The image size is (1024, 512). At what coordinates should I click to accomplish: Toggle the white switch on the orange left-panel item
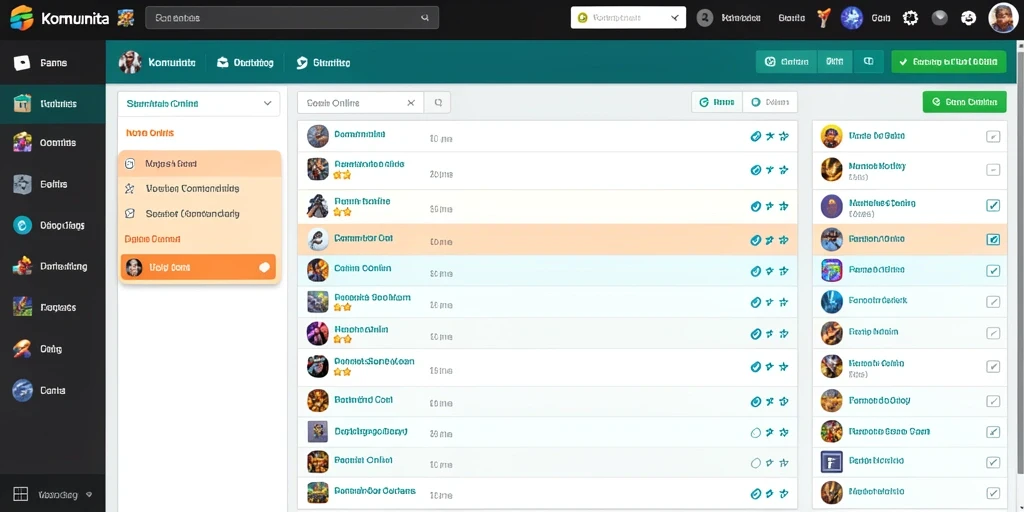264,267
